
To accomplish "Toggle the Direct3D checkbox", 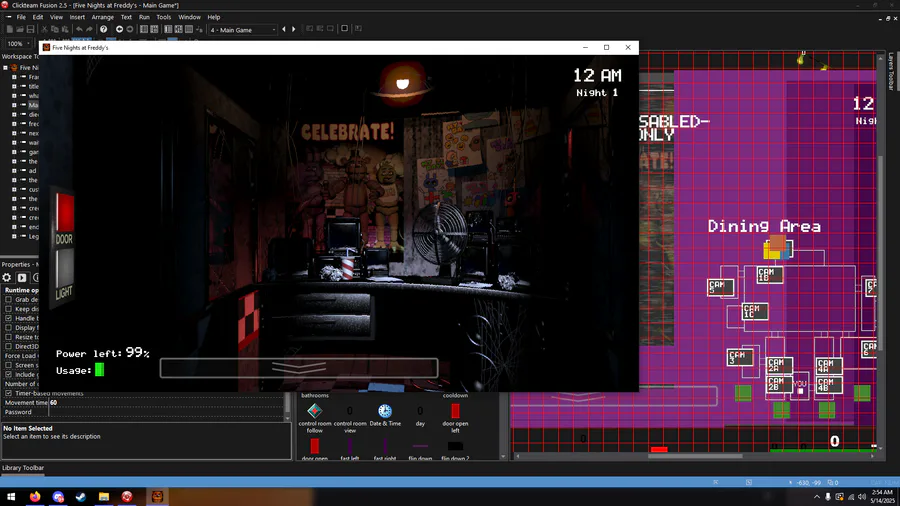I will coord(9,347).
